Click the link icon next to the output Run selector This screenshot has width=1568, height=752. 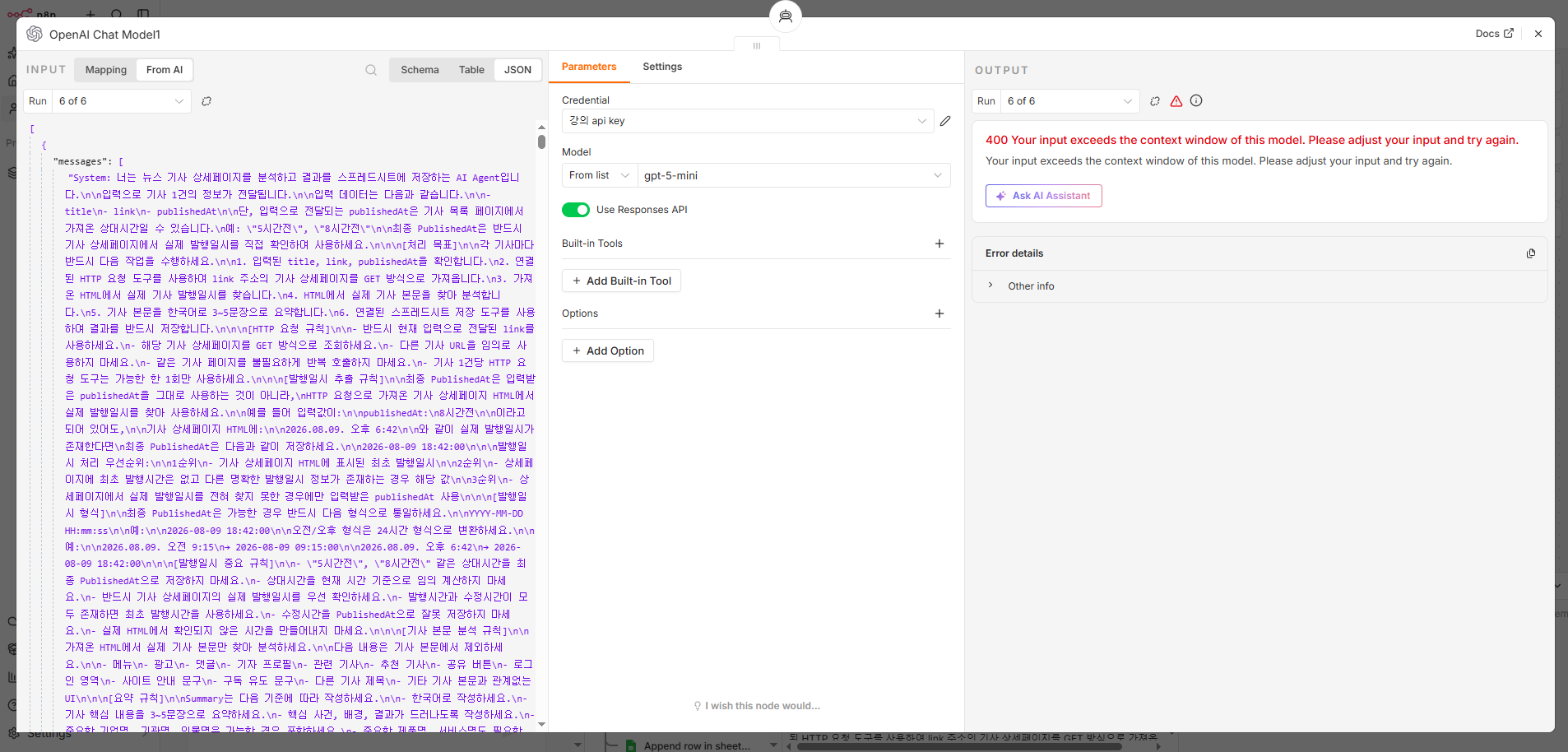(1155, 101)
